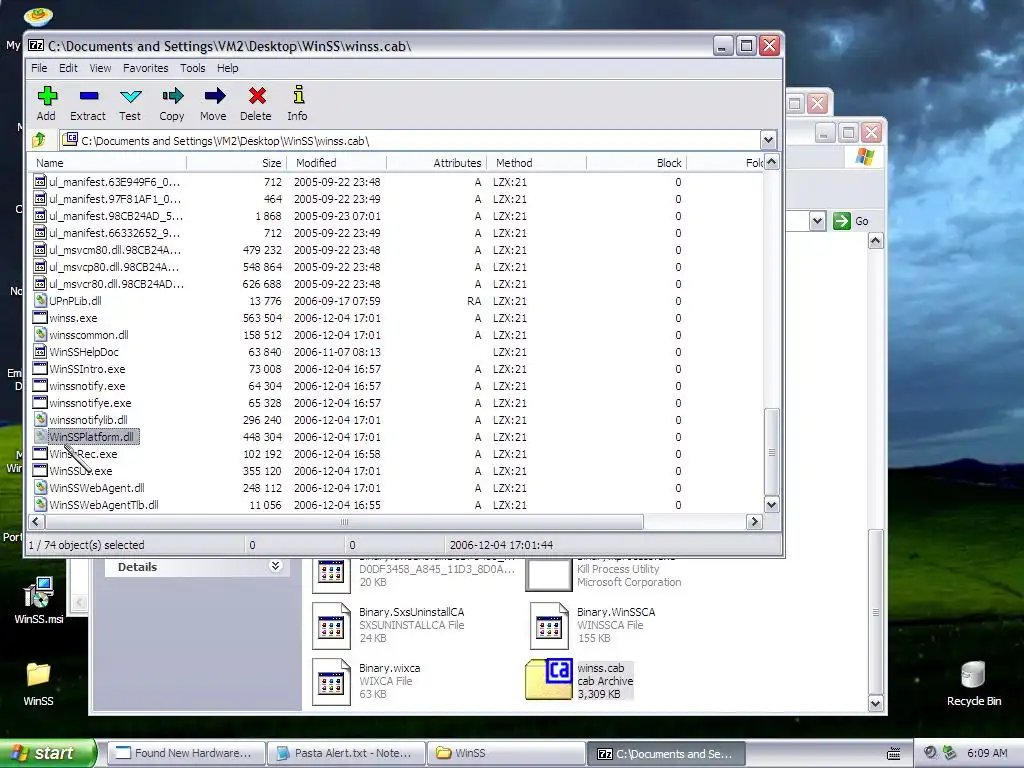
Task: Open the Favorites menu
Action: (x=146, y=68)
